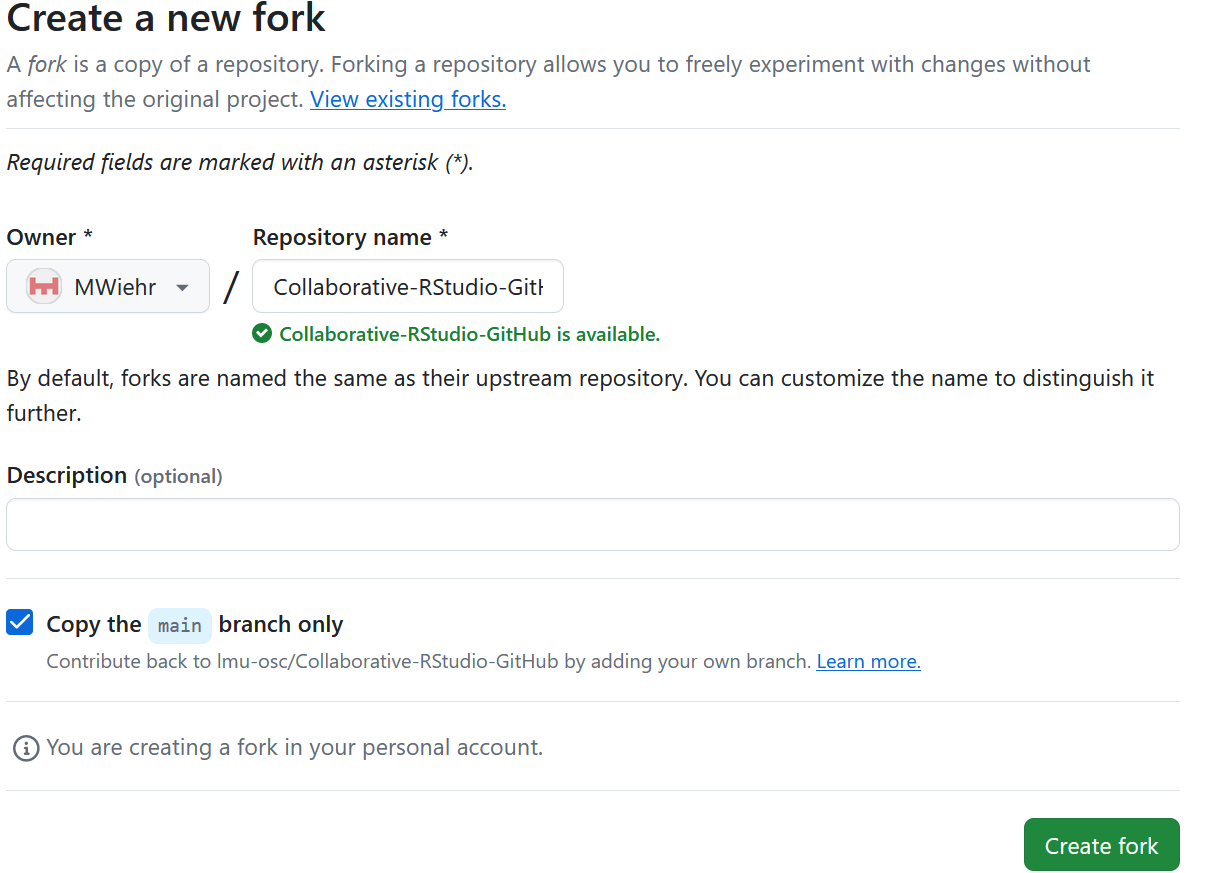The width and height of the screenshot is (1207, 873).
Task: Click the info circle icon near bottom
Action: click(x=25, y=747)
